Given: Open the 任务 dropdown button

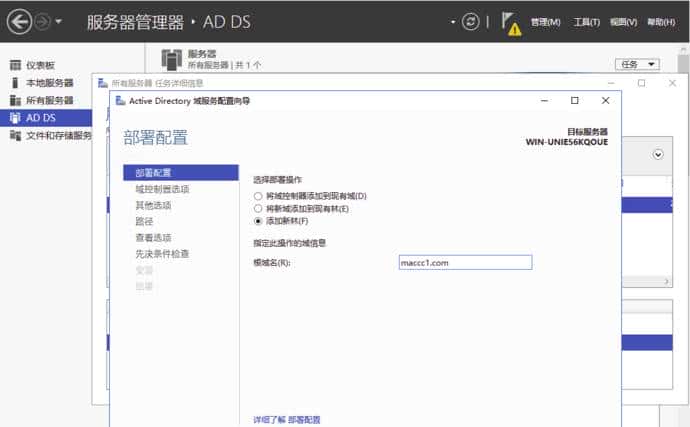Looking at the screenshot, I should pos(637,65).
